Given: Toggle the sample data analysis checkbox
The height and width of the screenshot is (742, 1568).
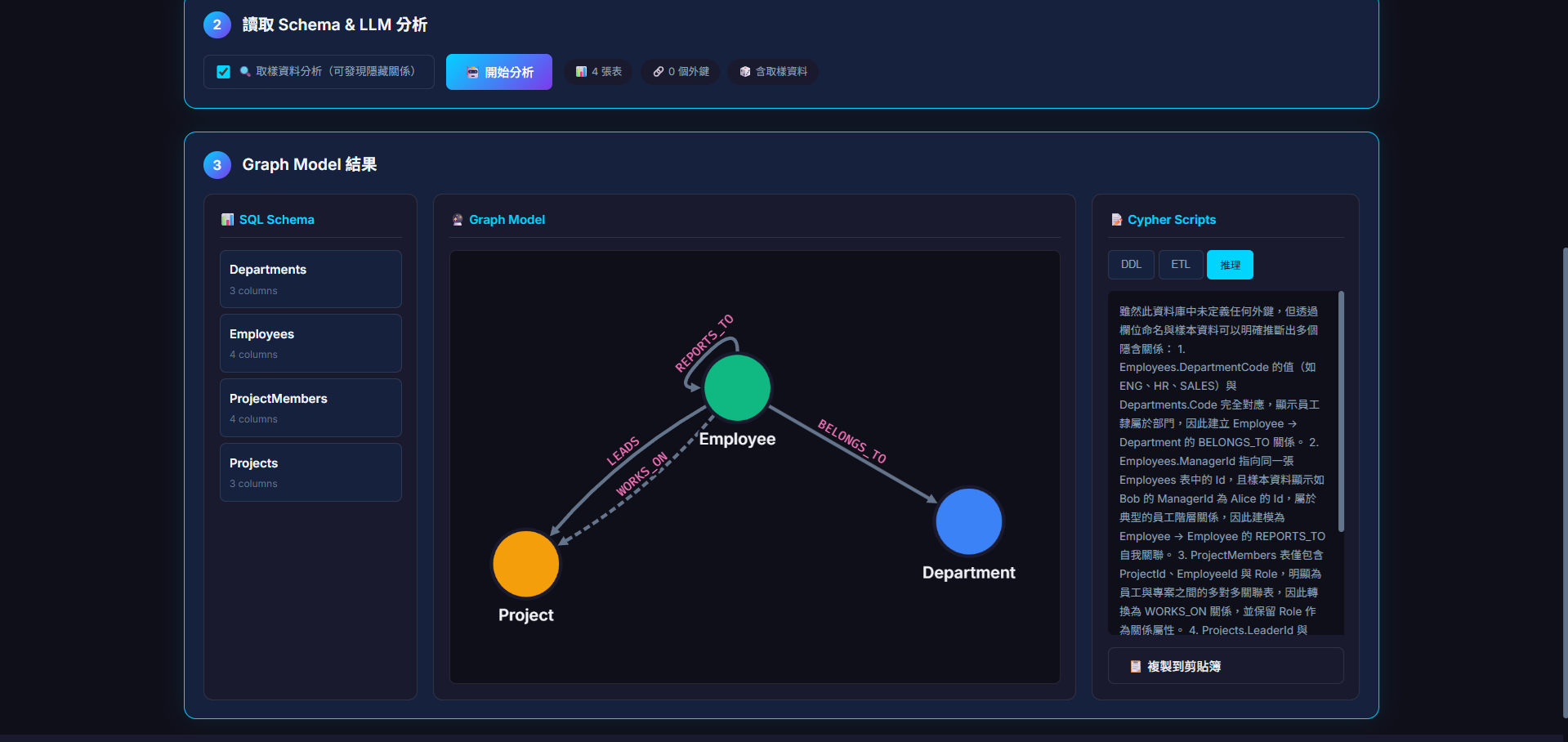Looking at the screenshot, I should click(223, 72).
